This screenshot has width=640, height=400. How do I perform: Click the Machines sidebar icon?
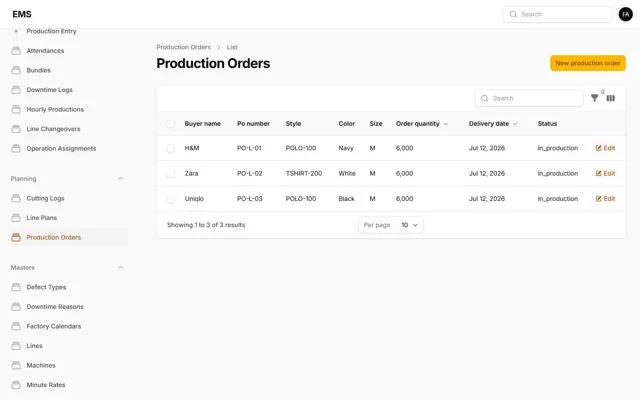(16, 366)
